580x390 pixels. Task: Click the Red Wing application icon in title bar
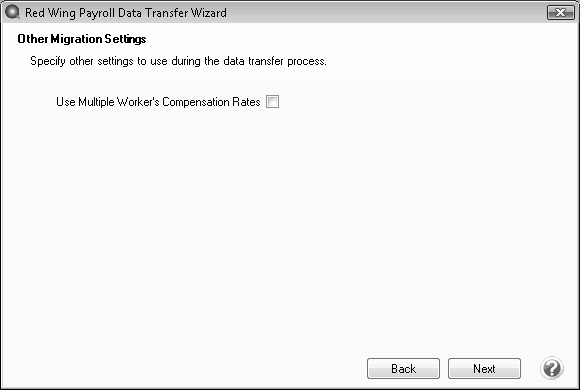pos(13,12)
